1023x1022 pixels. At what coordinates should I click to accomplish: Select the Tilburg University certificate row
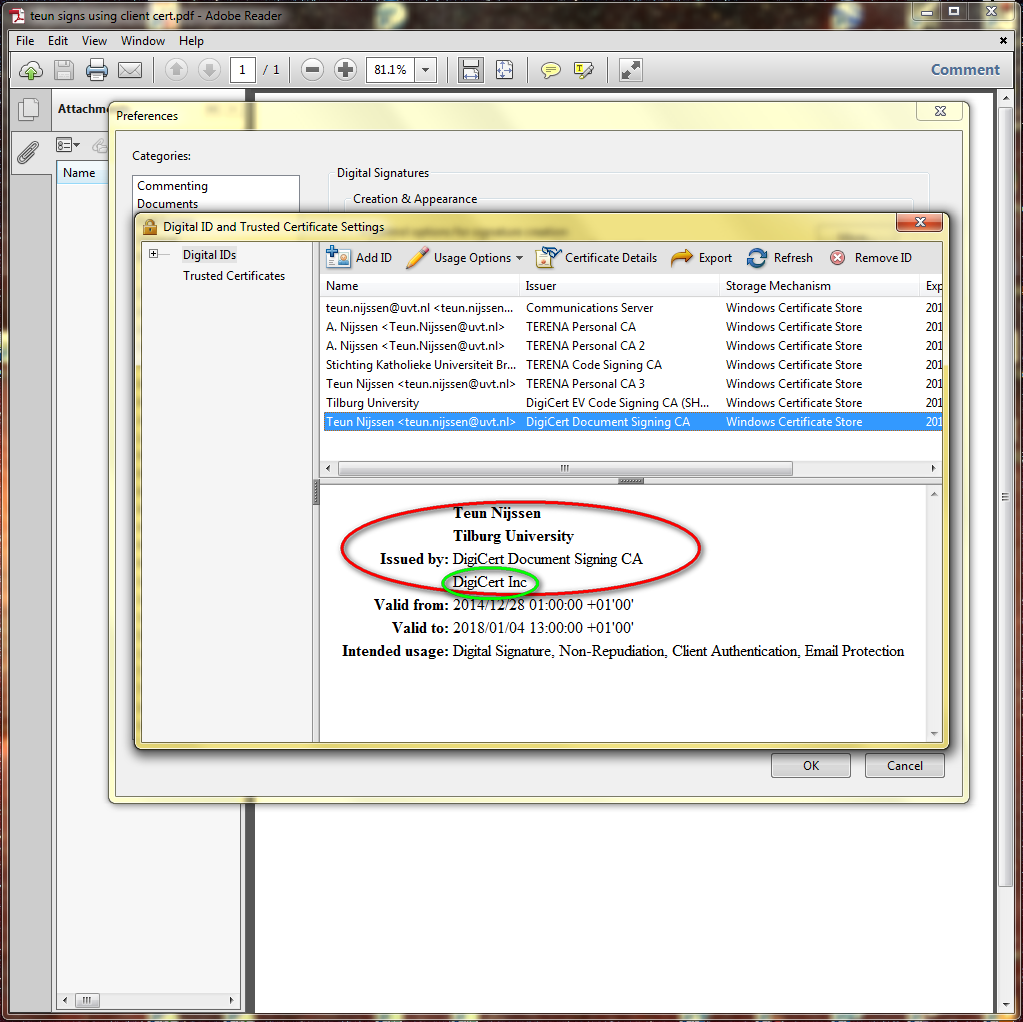coord(372,403)
